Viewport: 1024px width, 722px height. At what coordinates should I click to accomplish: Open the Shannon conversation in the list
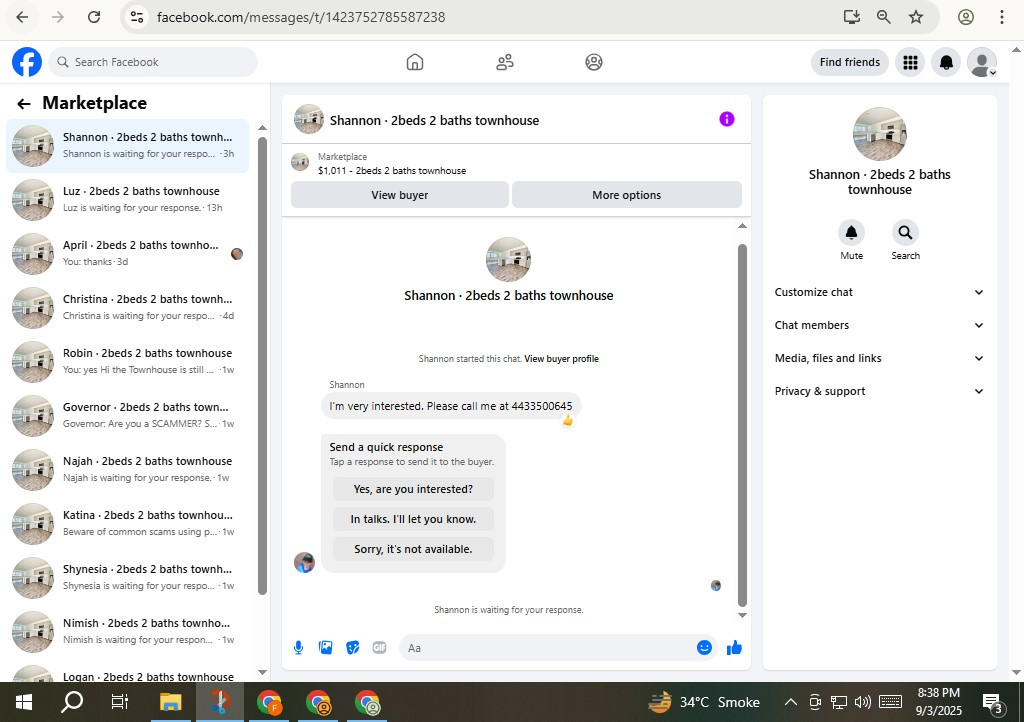127,146
